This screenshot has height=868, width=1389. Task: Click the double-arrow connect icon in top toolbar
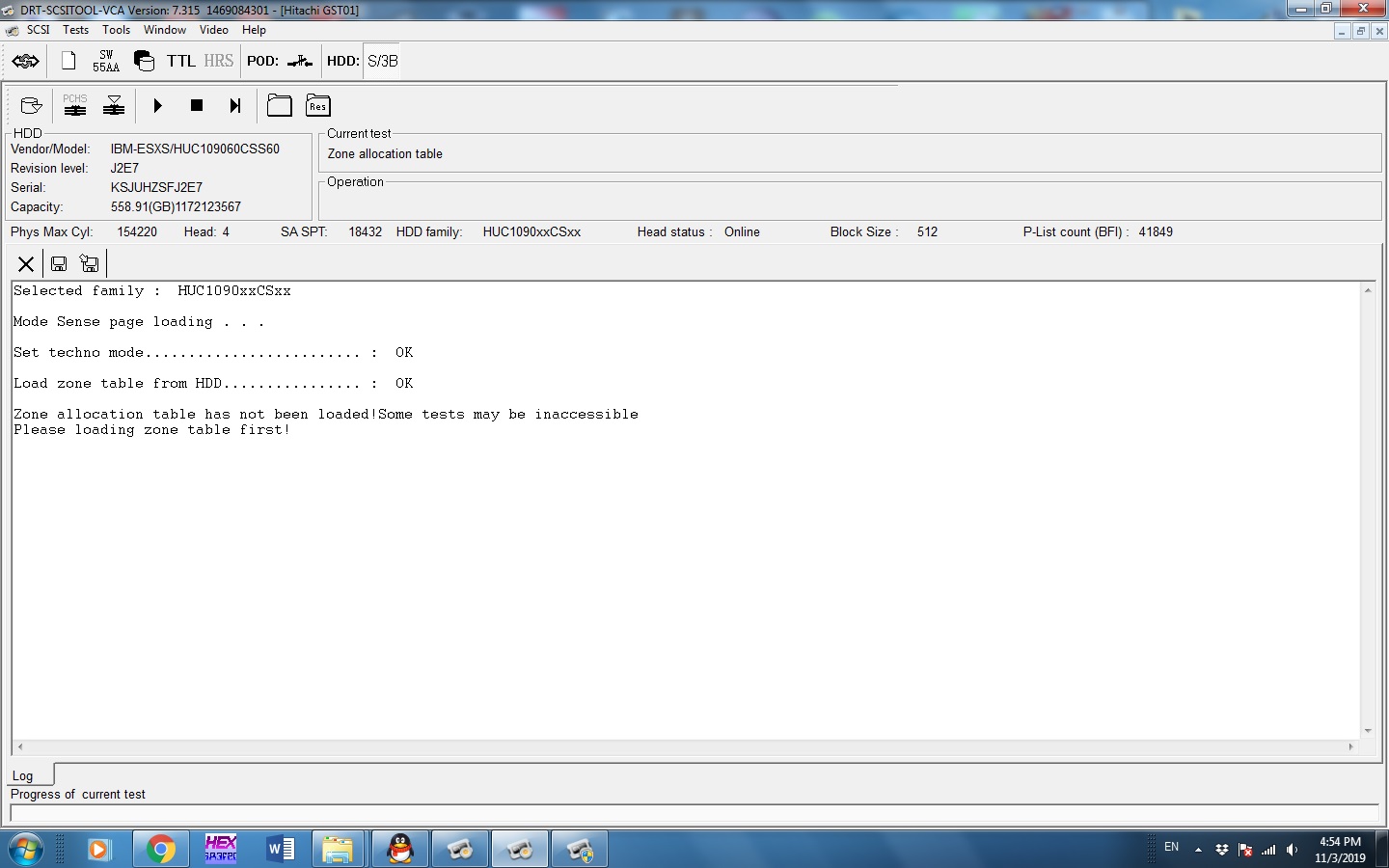click(x=26, y=61)
